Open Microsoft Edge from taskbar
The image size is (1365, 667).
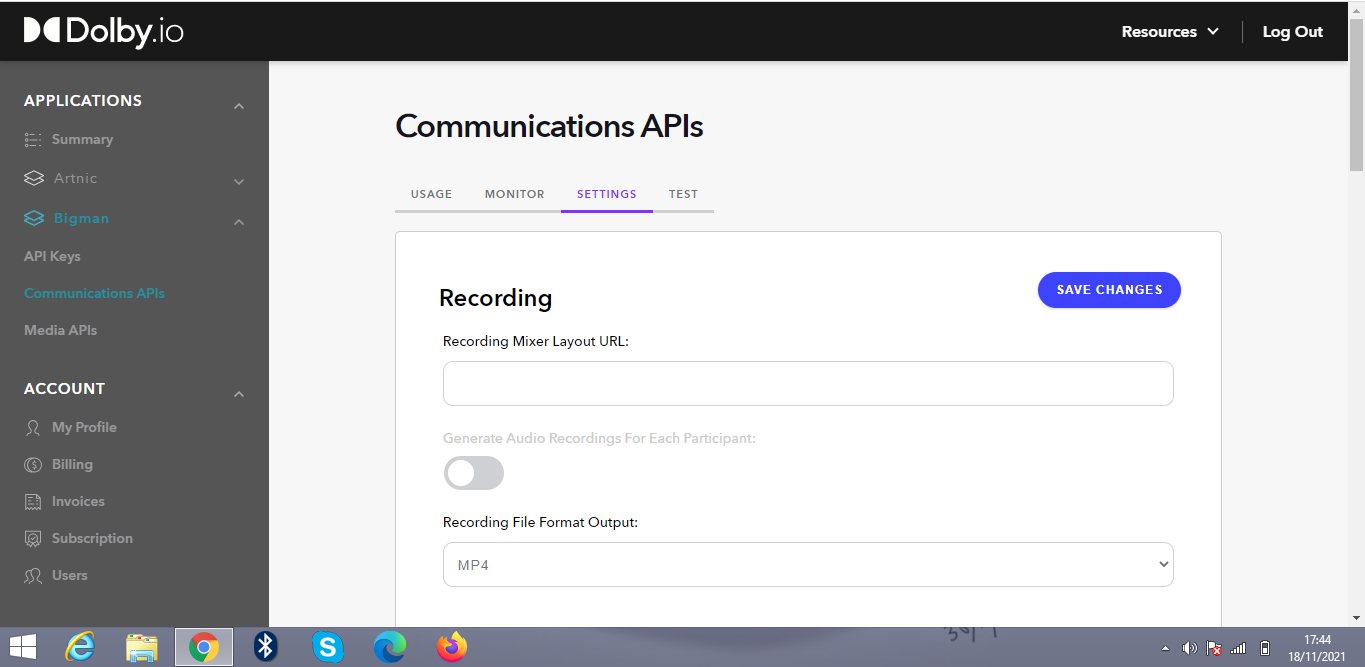coord(390,647)
